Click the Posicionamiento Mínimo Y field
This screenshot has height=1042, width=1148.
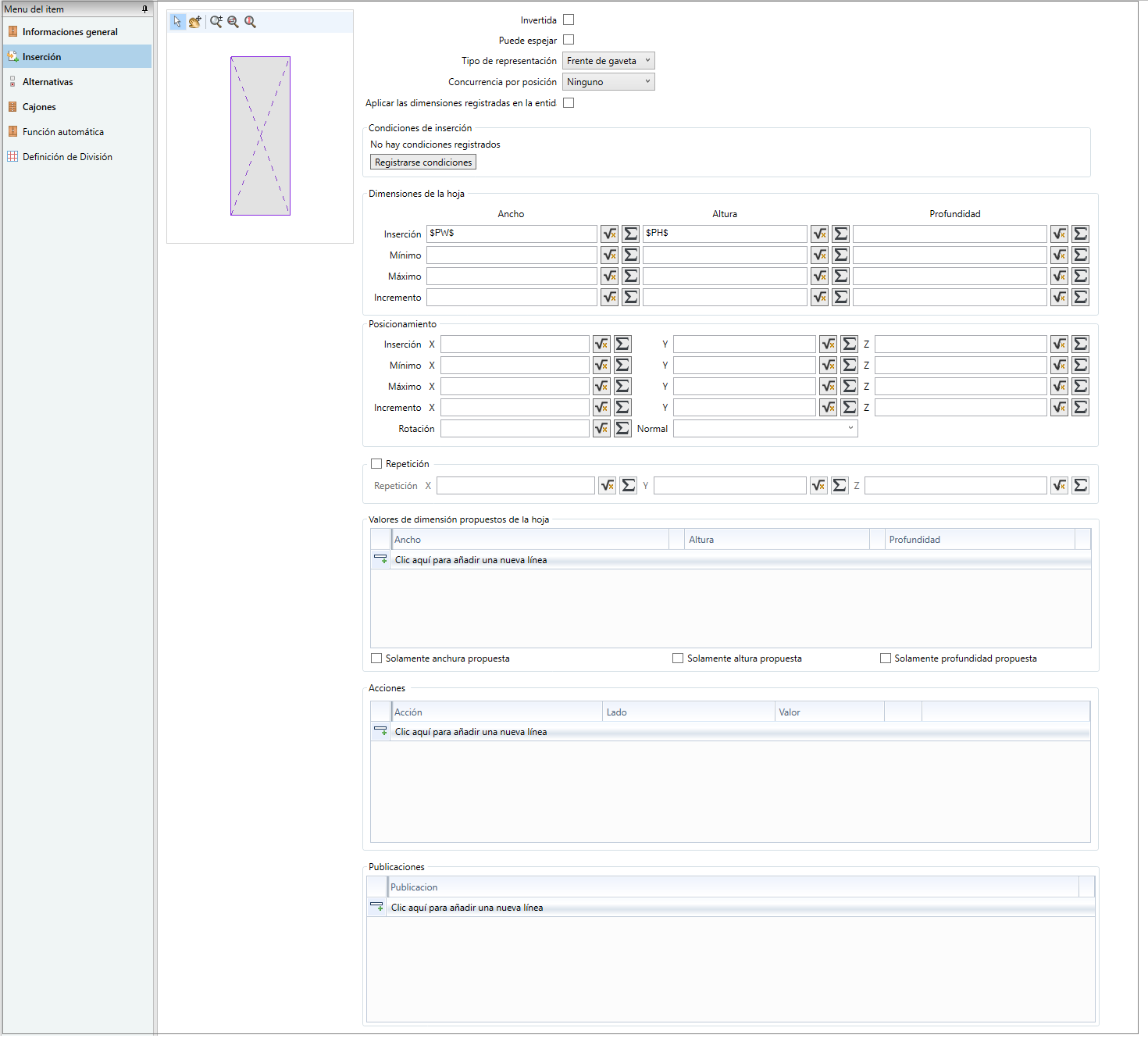(744, 365)
